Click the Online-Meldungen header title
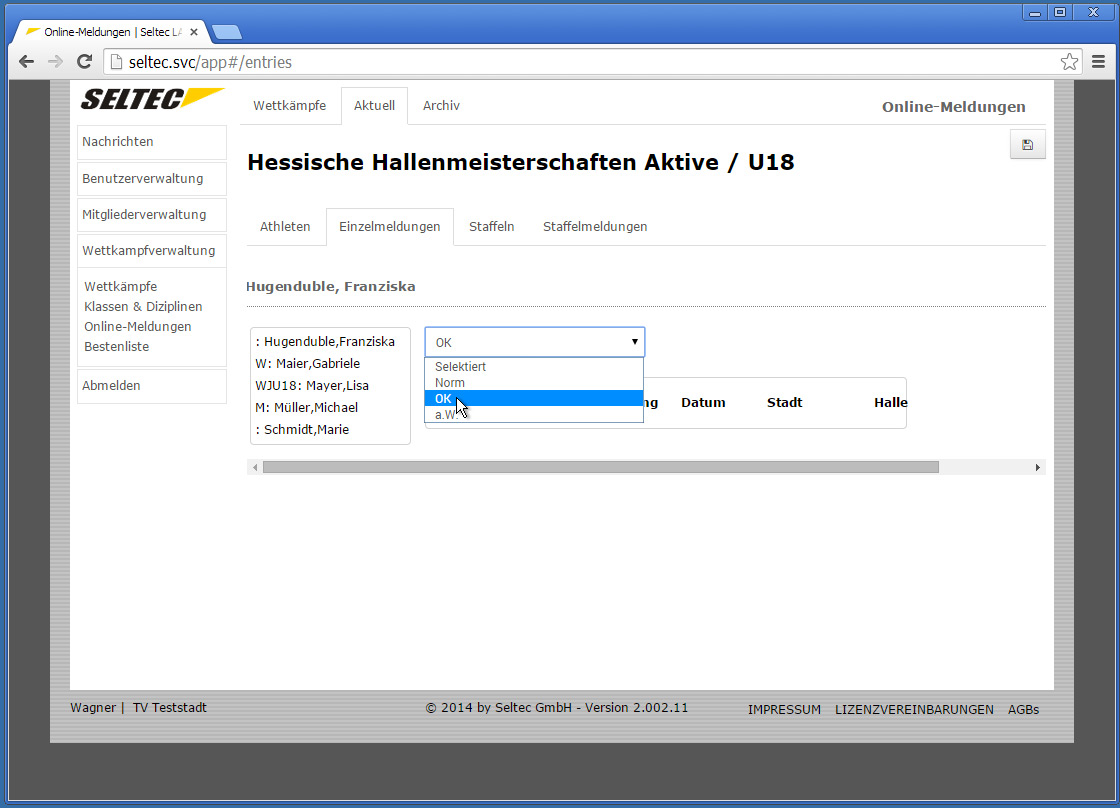This screenshot has height=808, width=1120. pyautogui.click(x=954, y=107)
